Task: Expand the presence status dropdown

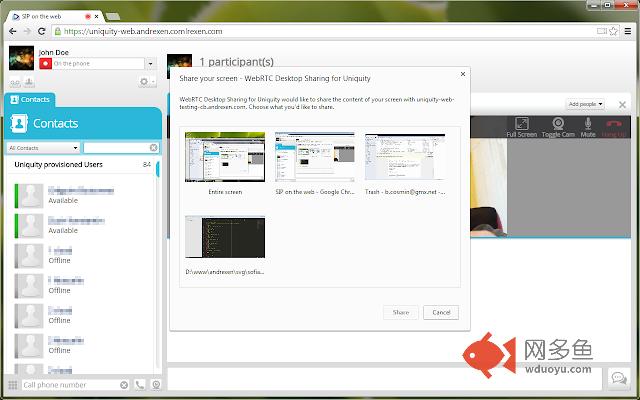Action: click(150, 63)
